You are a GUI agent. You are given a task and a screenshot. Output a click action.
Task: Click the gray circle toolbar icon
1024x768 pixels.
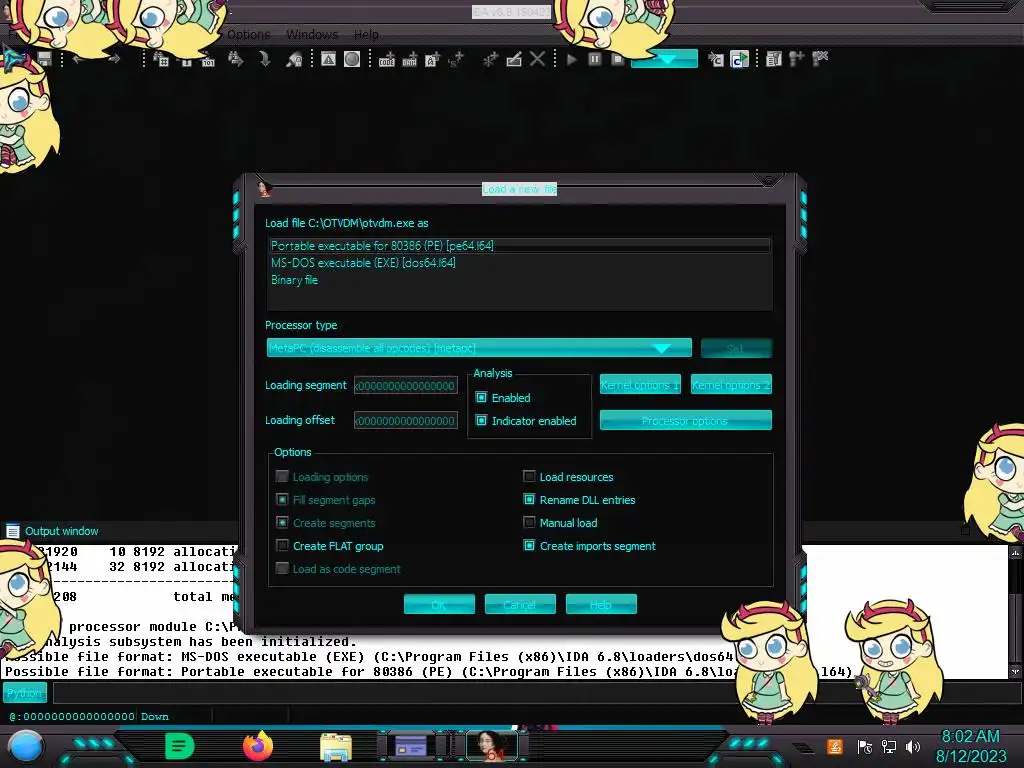pyautogui.click(x=352, y=59)
